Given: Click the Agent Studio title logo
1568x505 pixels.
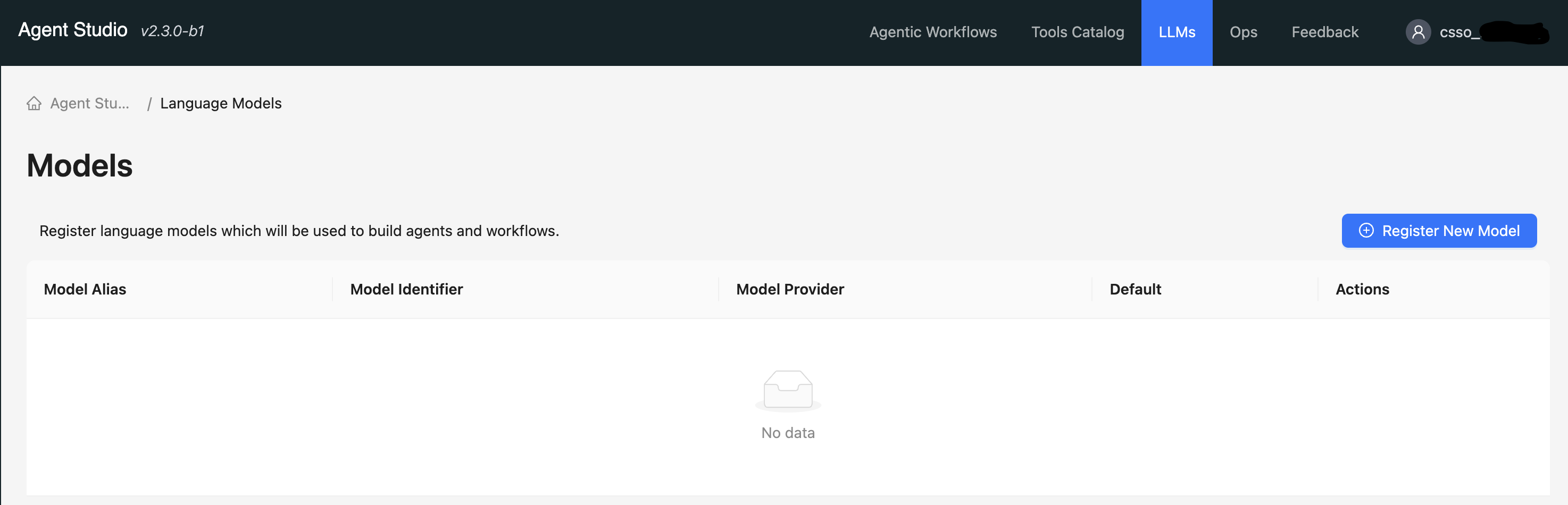Looking at the screenshot, I should tap(73, 30).
